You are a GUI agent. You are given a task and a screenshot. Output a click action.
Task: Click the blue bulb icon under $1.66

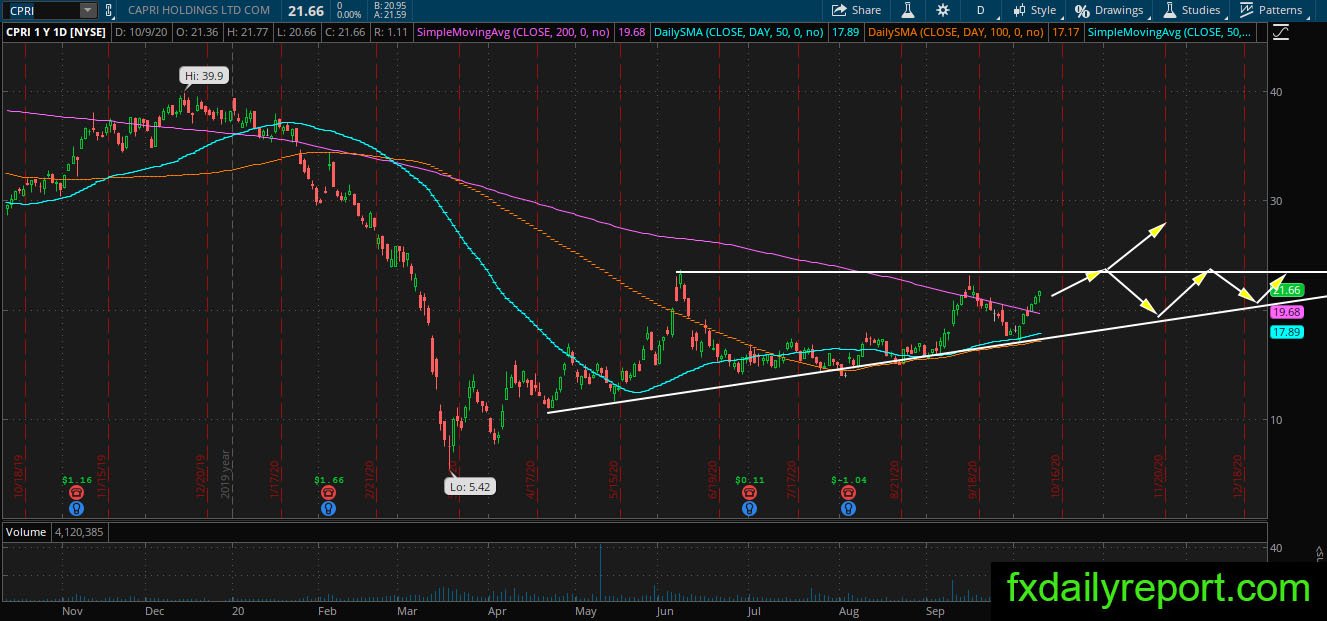(327, 508)
